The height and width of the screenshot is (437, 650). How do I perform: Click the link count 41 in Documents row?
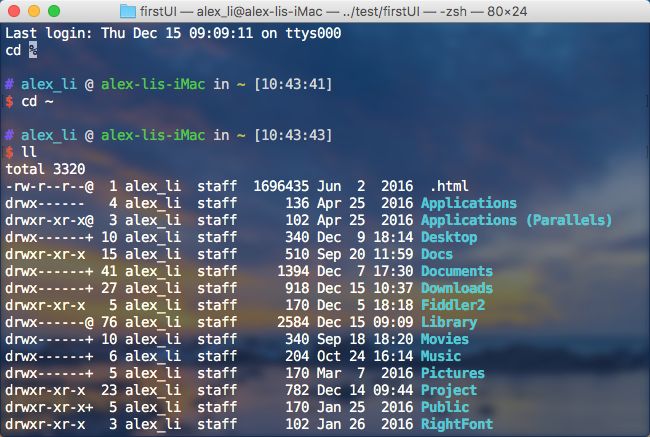[109, 271]
